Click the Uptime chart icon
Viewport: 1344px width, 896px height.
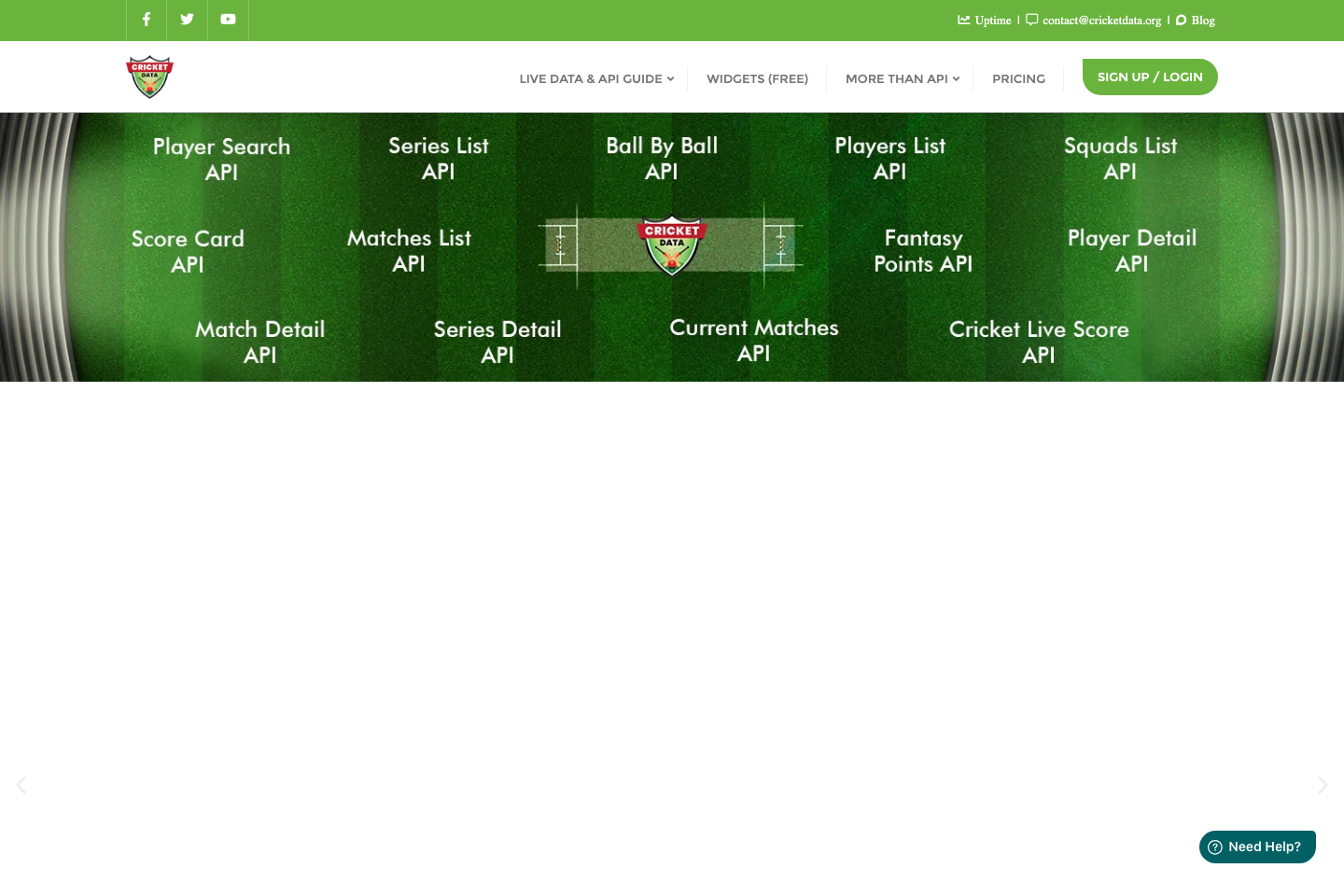[964, 20]
